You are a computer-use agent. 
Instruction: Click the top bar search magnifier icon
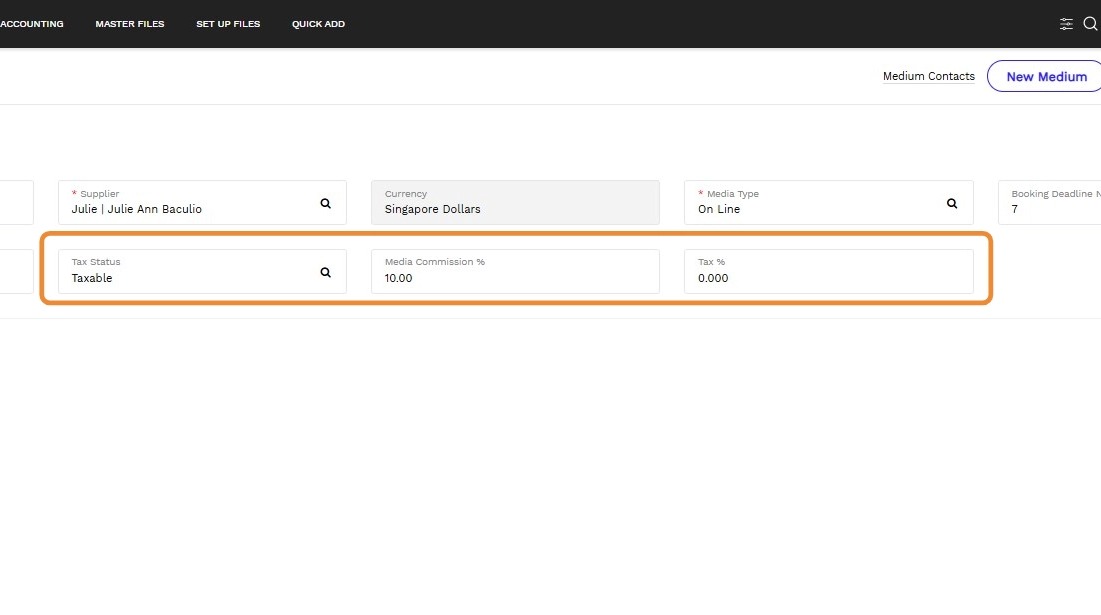coord(1090,24)
